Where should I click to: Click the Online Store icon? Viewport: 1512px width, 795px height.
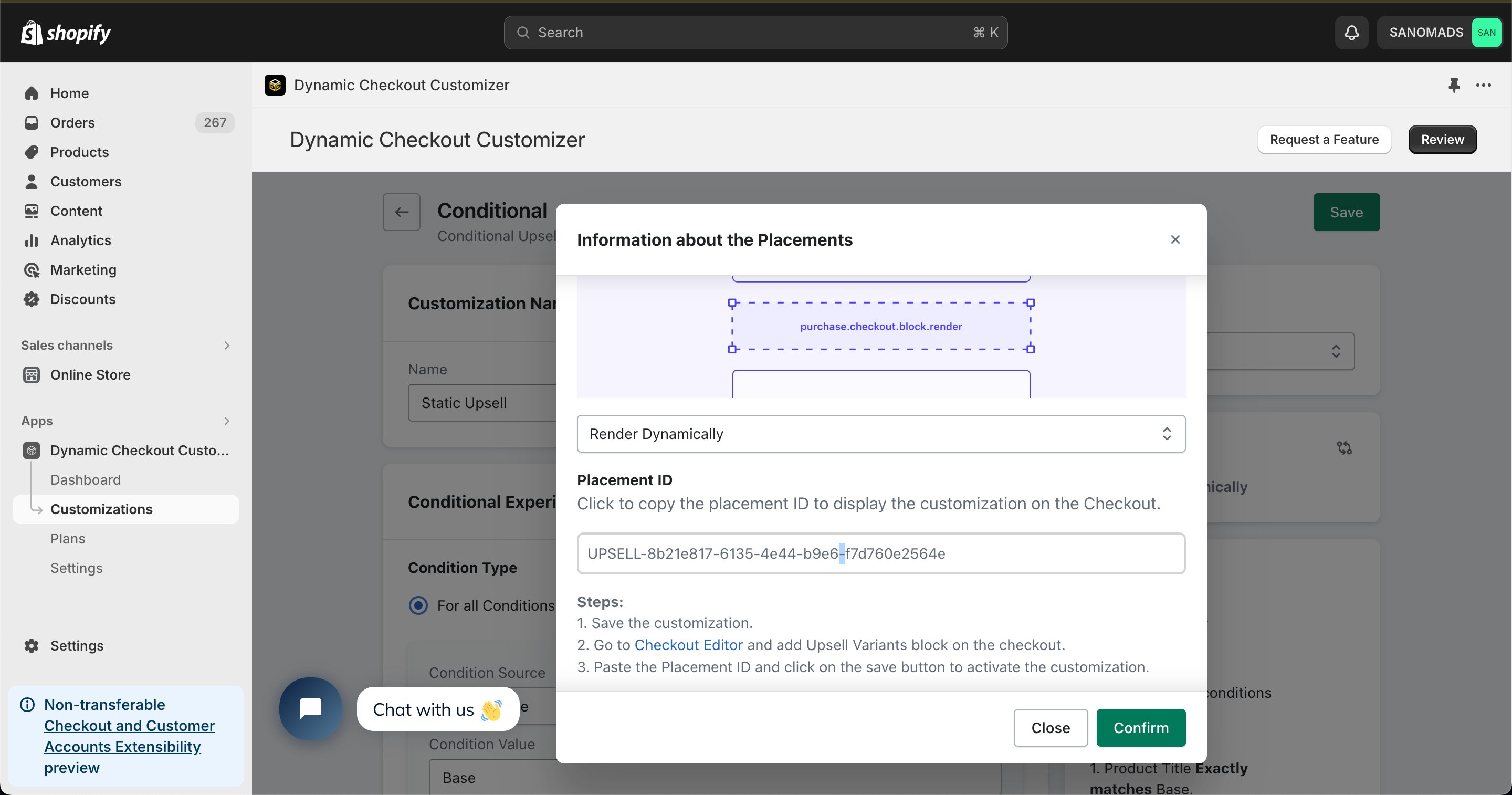tap(31, 374)
